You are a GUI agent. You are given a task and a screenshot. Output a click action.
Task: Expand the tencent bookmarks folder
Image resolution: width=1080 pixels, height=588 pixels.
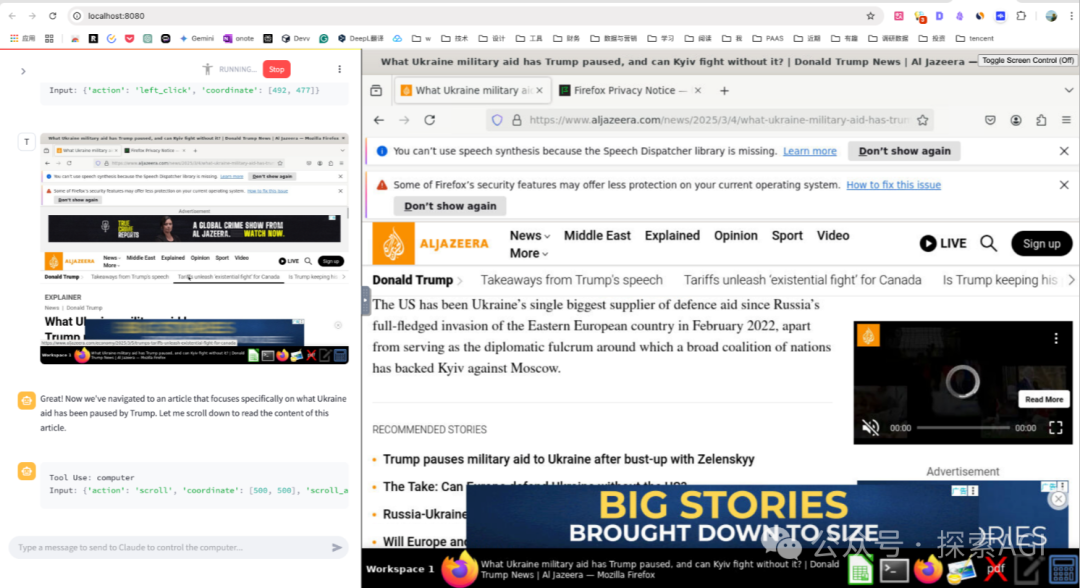click(975, 39)
